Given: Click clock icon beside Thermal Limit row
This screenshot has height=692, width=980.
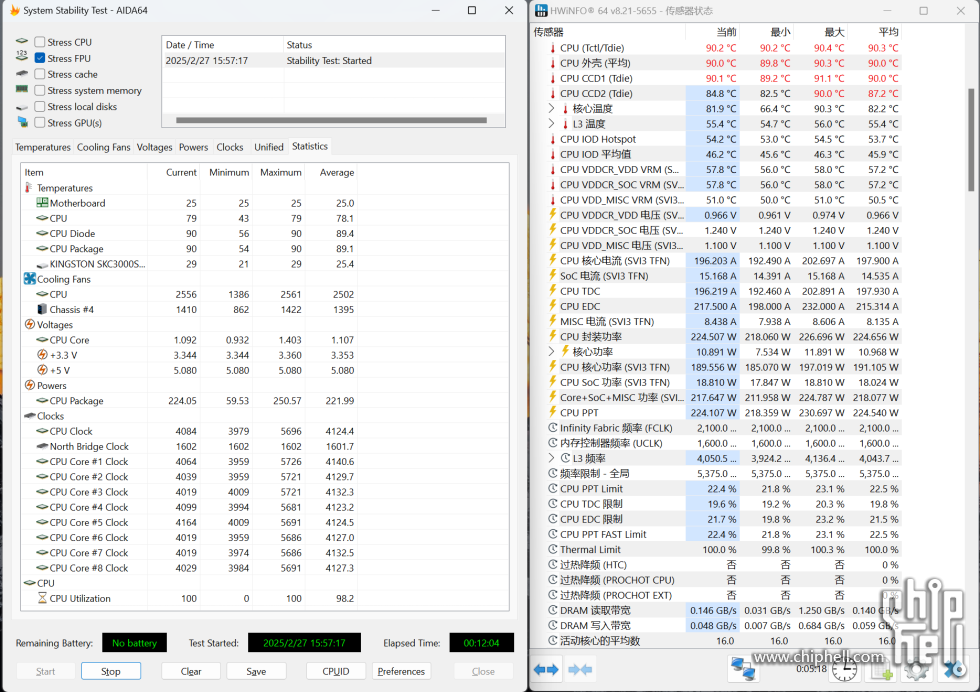Looking at the screenshot, I should click(552, 549).
